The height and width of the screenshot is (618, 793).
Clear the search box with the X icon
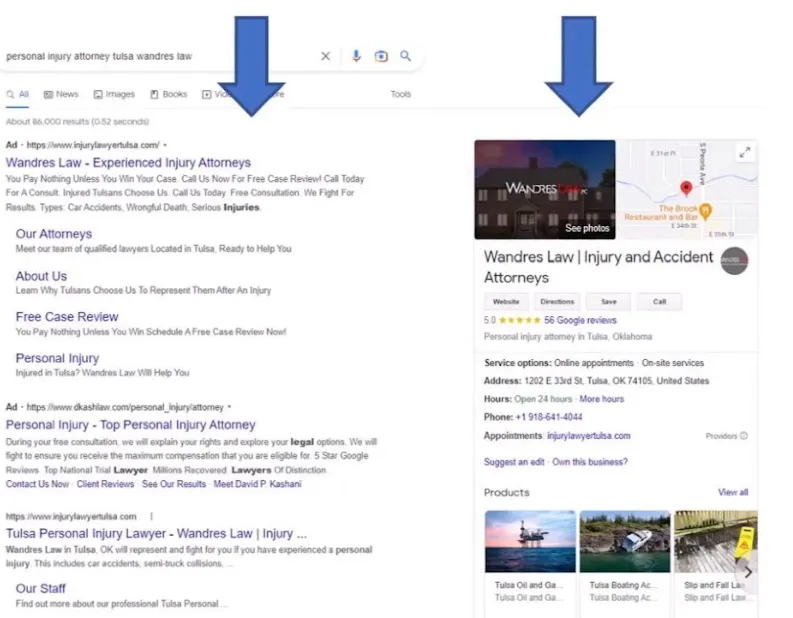pos(325,56)
